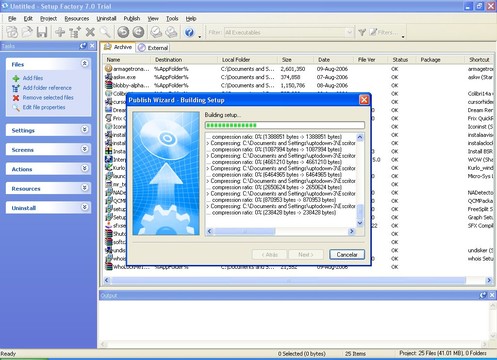Sort by the Status column header
497x360 pixels.
coord(403,60)
